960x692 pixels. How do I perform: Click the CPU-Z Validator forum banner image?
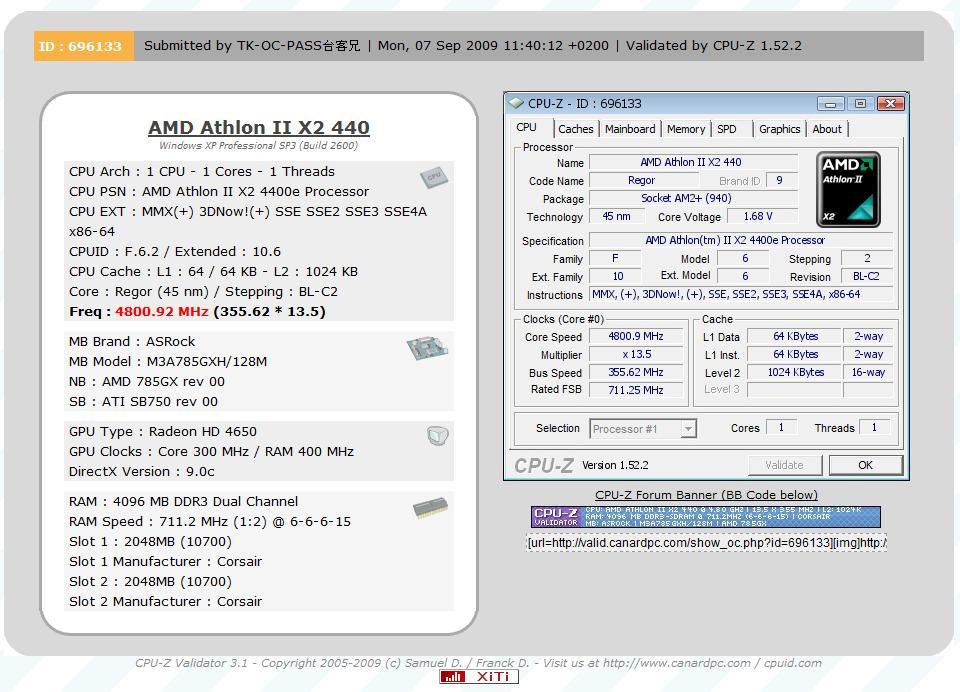[x=705, y=516]
